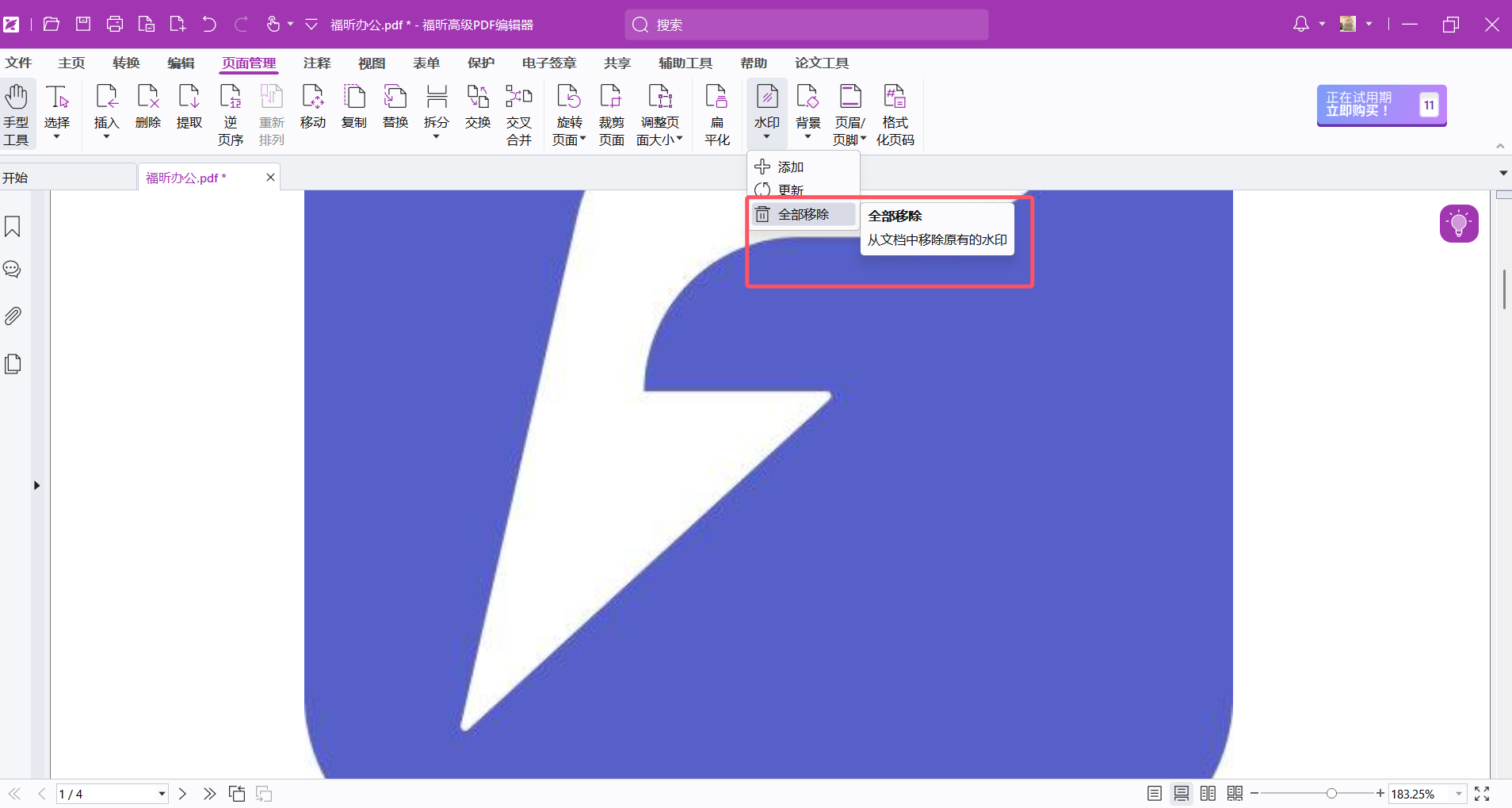
Task: Open the attachments panel paperclip icon
Action: (x=13, y=316)
